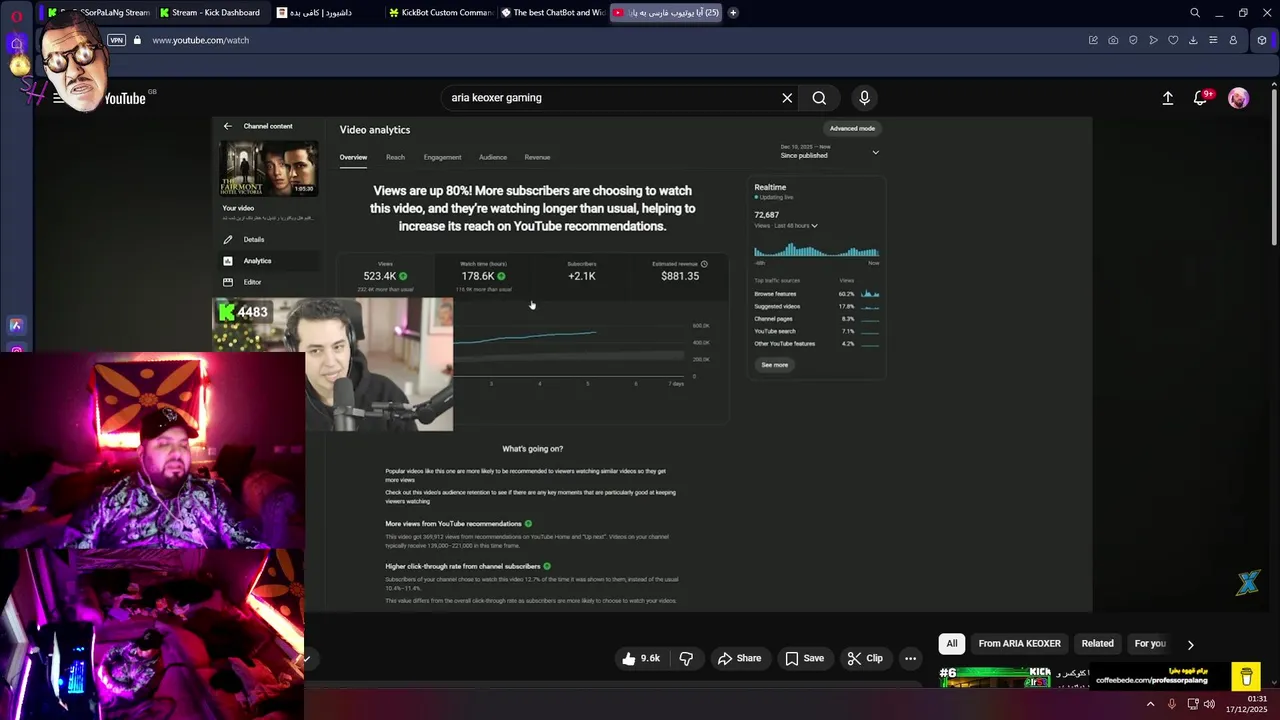Open the browser profile icon
The width and height of the screenshot is (1280, 720).
point(1233,40)
